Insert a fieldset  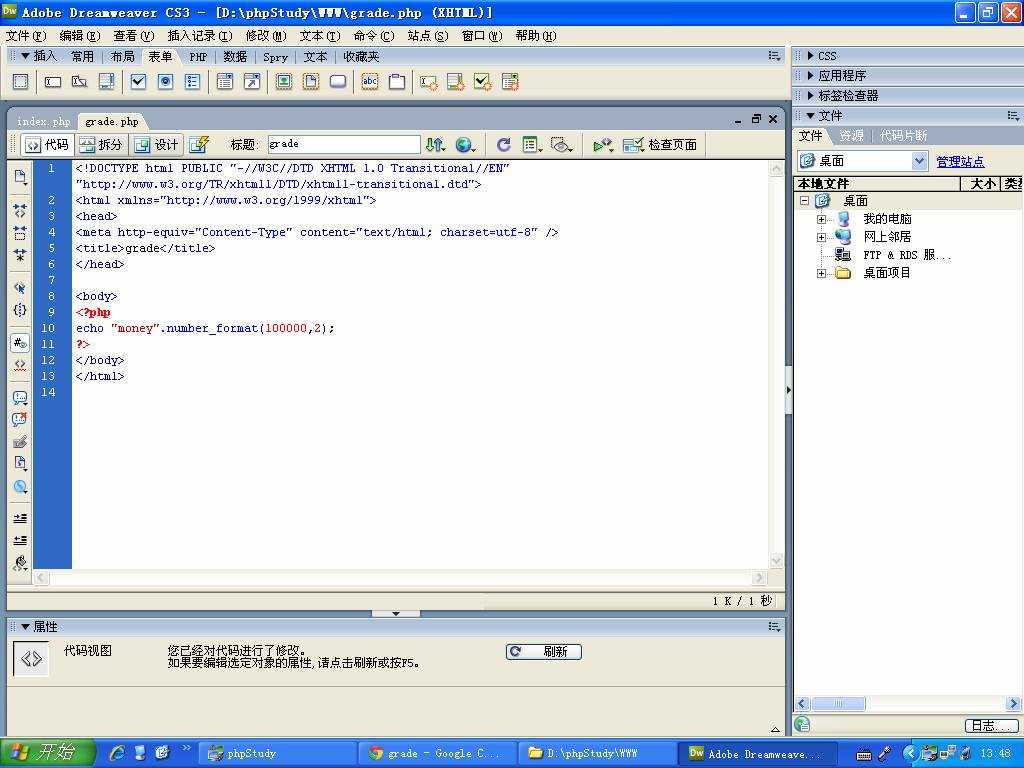point(397,82)
